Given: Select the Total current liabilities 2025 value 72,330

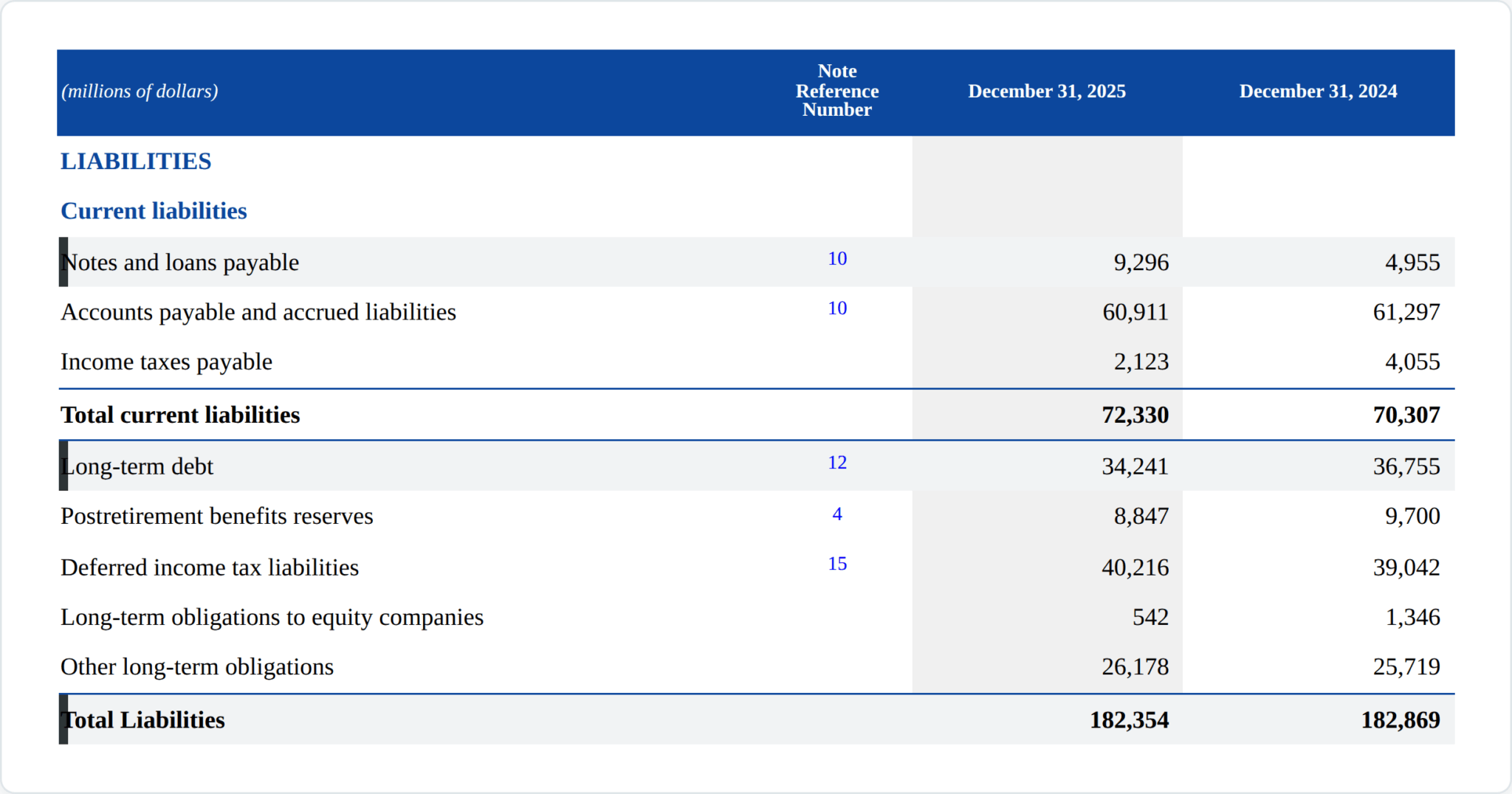Looking at the screenshot, I should tap(1135, 415).
